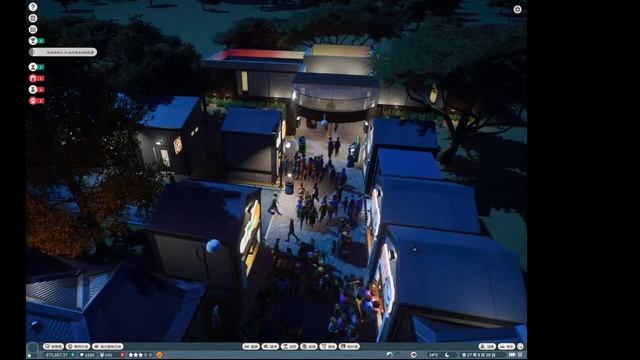Open the first build menu tab in bottom center
This screenshot has height=360, width=640.
[251, 347]
